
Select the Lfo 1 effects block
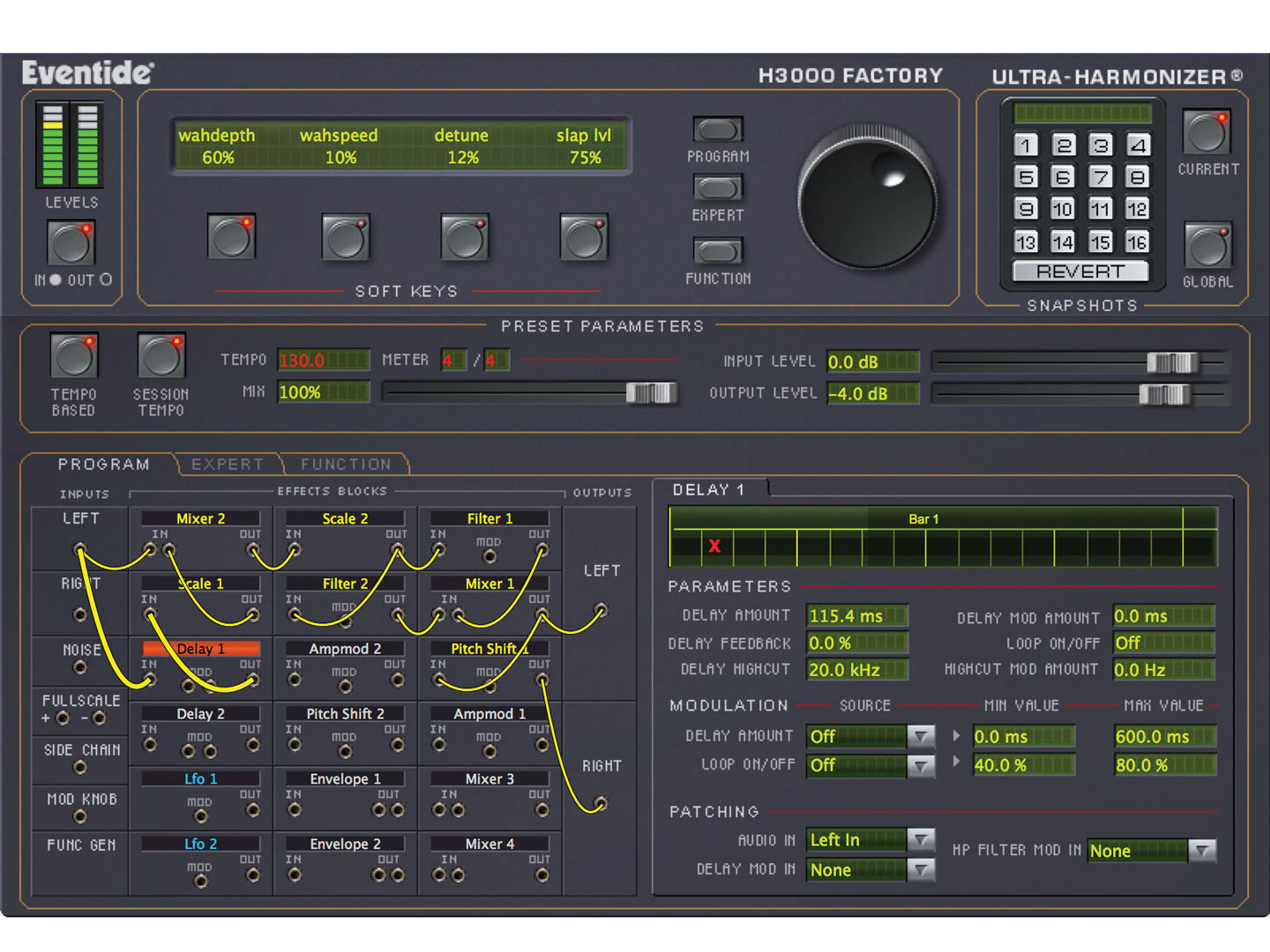(201, 779)
